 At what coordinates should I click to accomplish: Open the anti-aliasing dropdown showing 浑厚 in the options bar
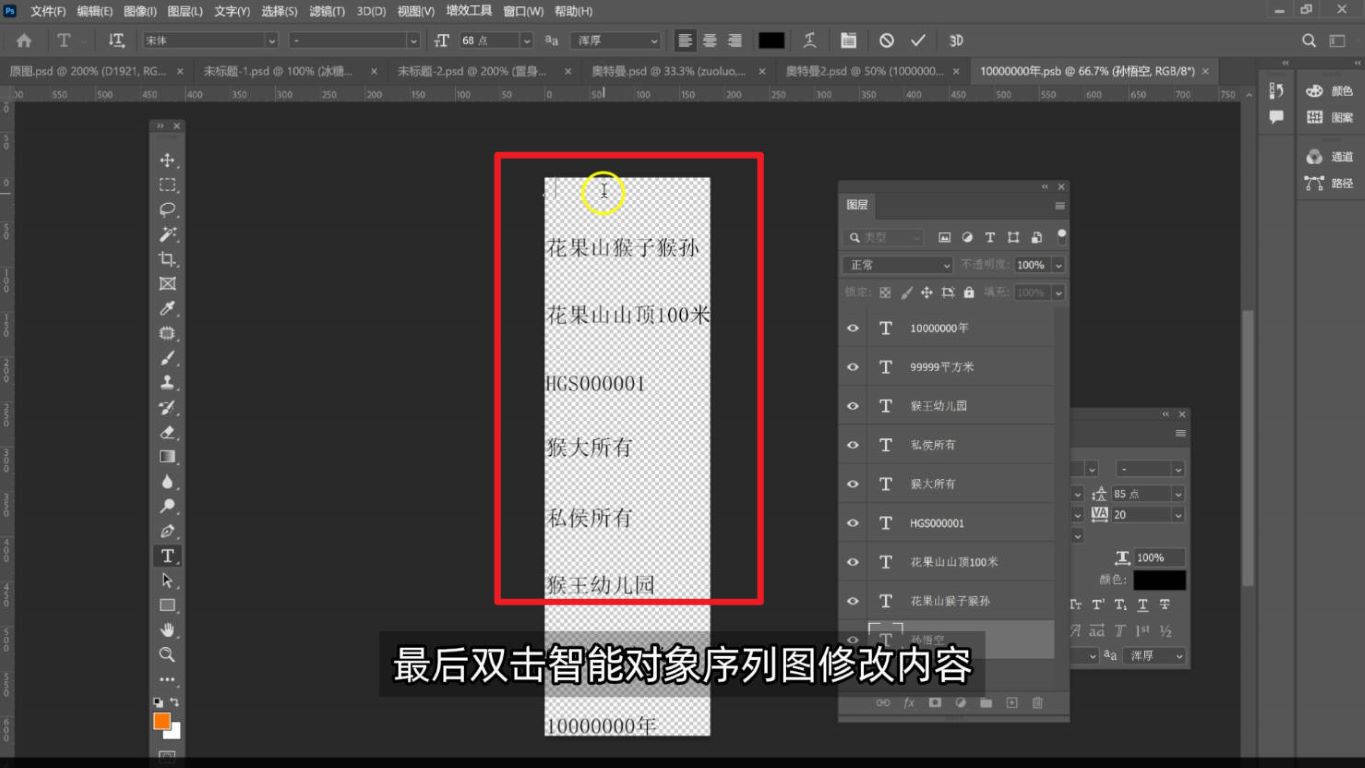click(615, 40)
